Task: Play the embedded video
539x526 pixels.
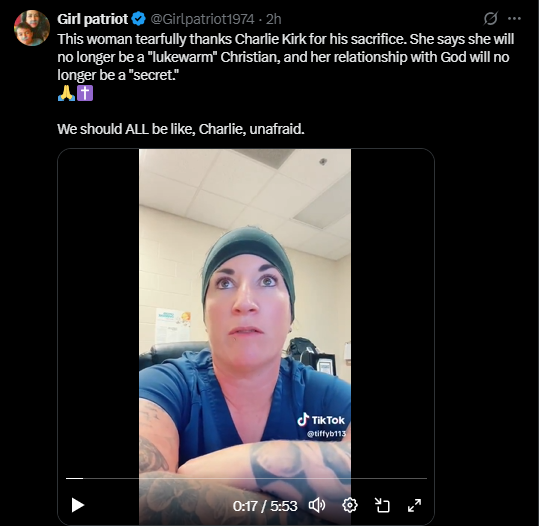Action: click(x=78, y=505)
